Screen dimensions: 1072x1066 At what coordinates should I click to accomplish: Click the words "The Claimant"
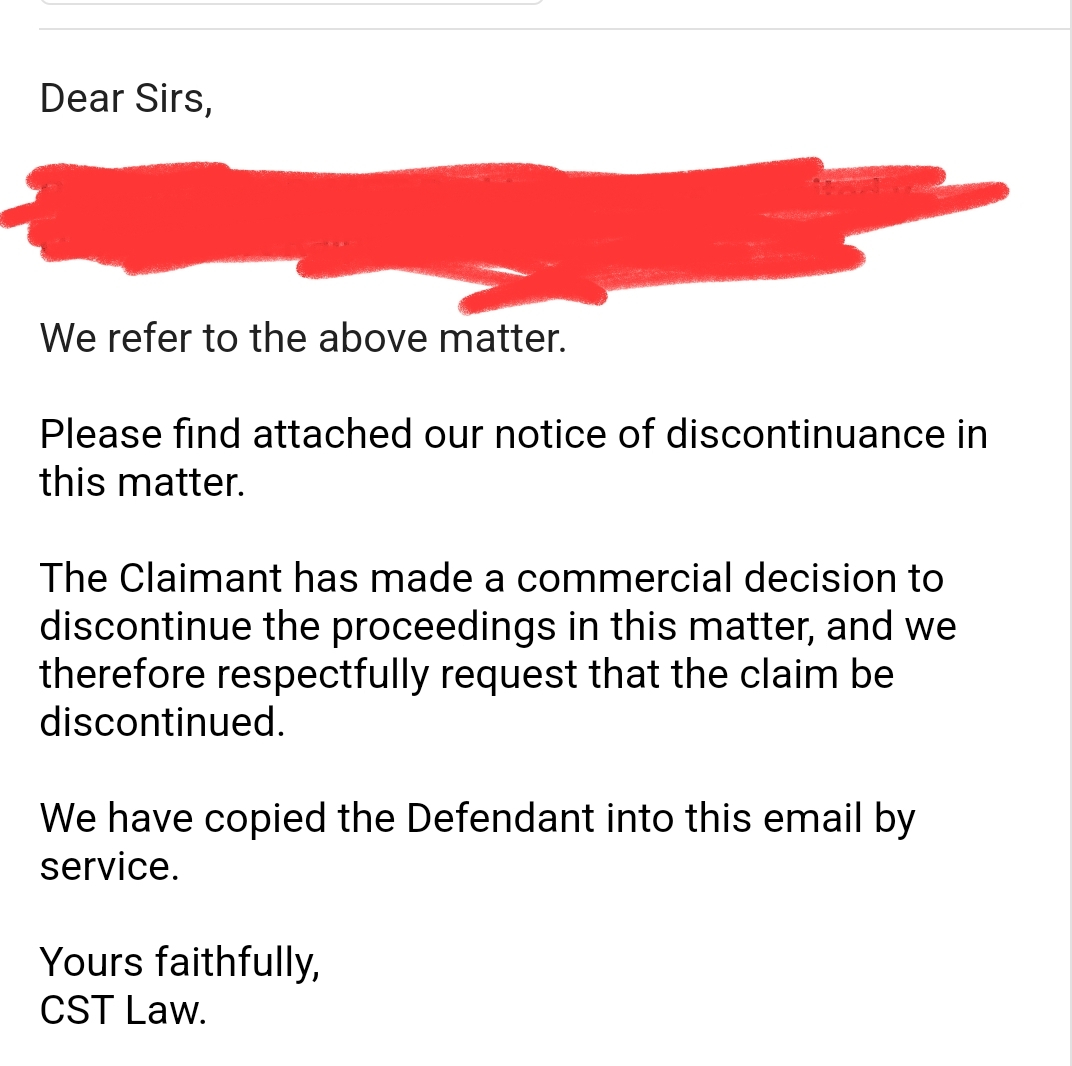(161, 577)
